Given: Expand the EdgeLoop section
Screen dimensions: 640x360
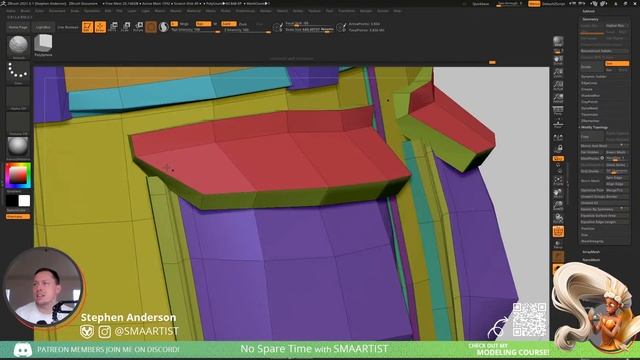Looking at the screenshot, I should 589,83.
